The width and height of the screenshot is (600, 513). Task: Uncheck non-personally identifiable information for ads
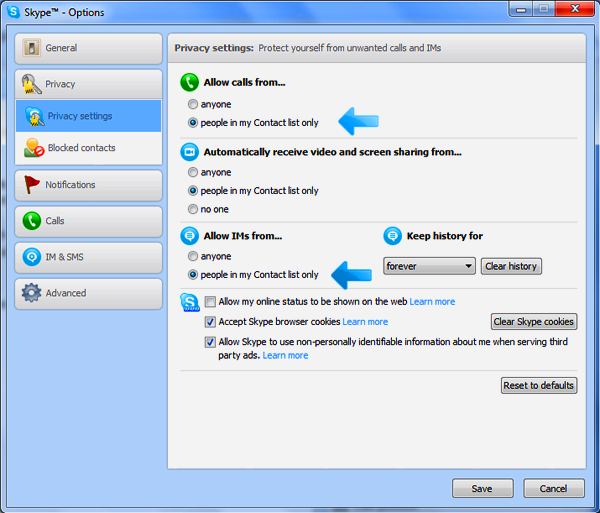[210, 342]
